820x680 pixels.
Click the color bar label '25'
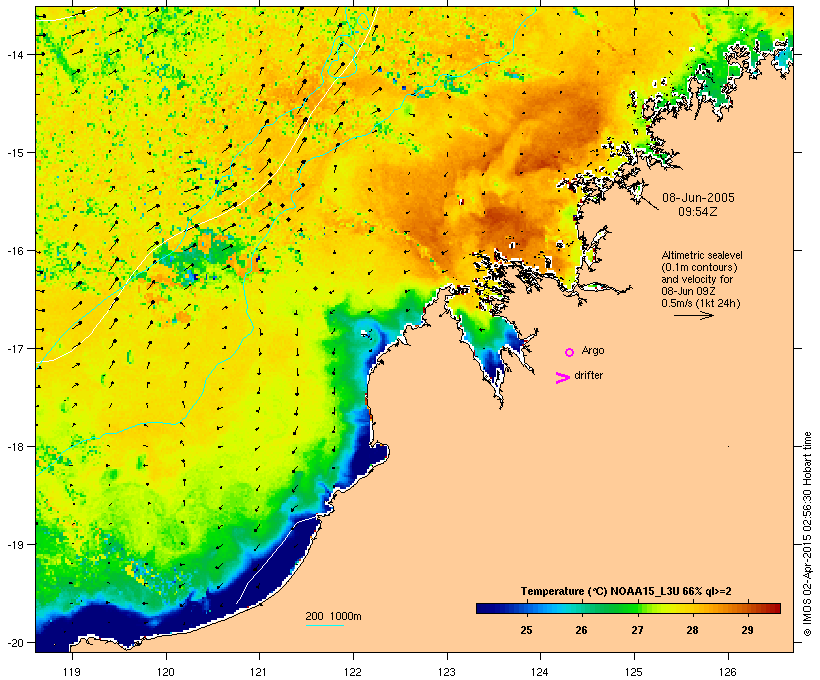[x=526, y=630]
